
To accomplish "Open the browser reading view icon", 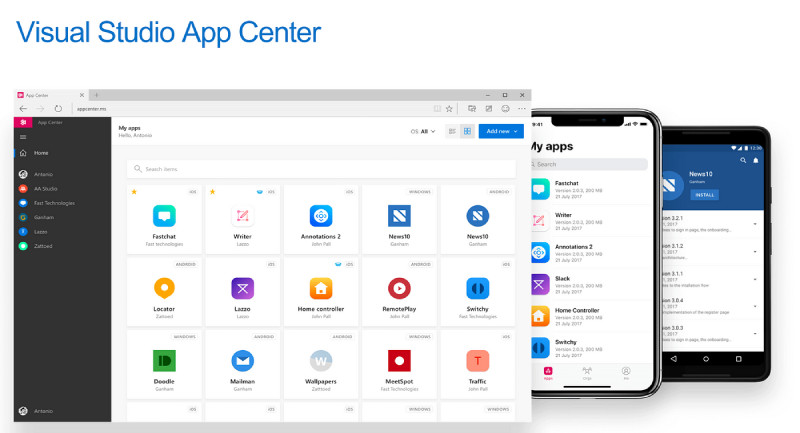I will tap(437, 109).
